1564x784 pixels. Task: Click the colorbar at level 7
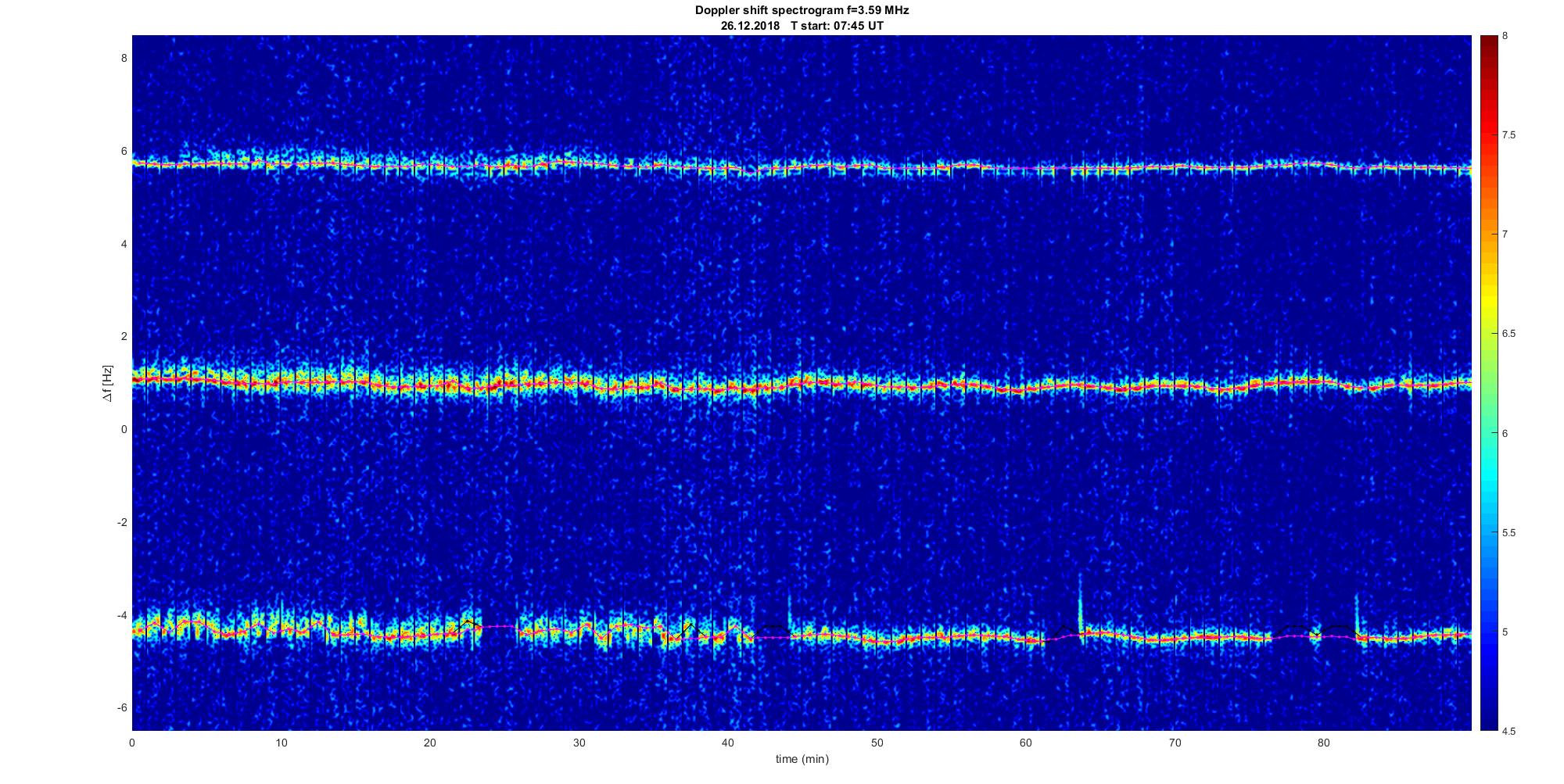[1488, 234]
